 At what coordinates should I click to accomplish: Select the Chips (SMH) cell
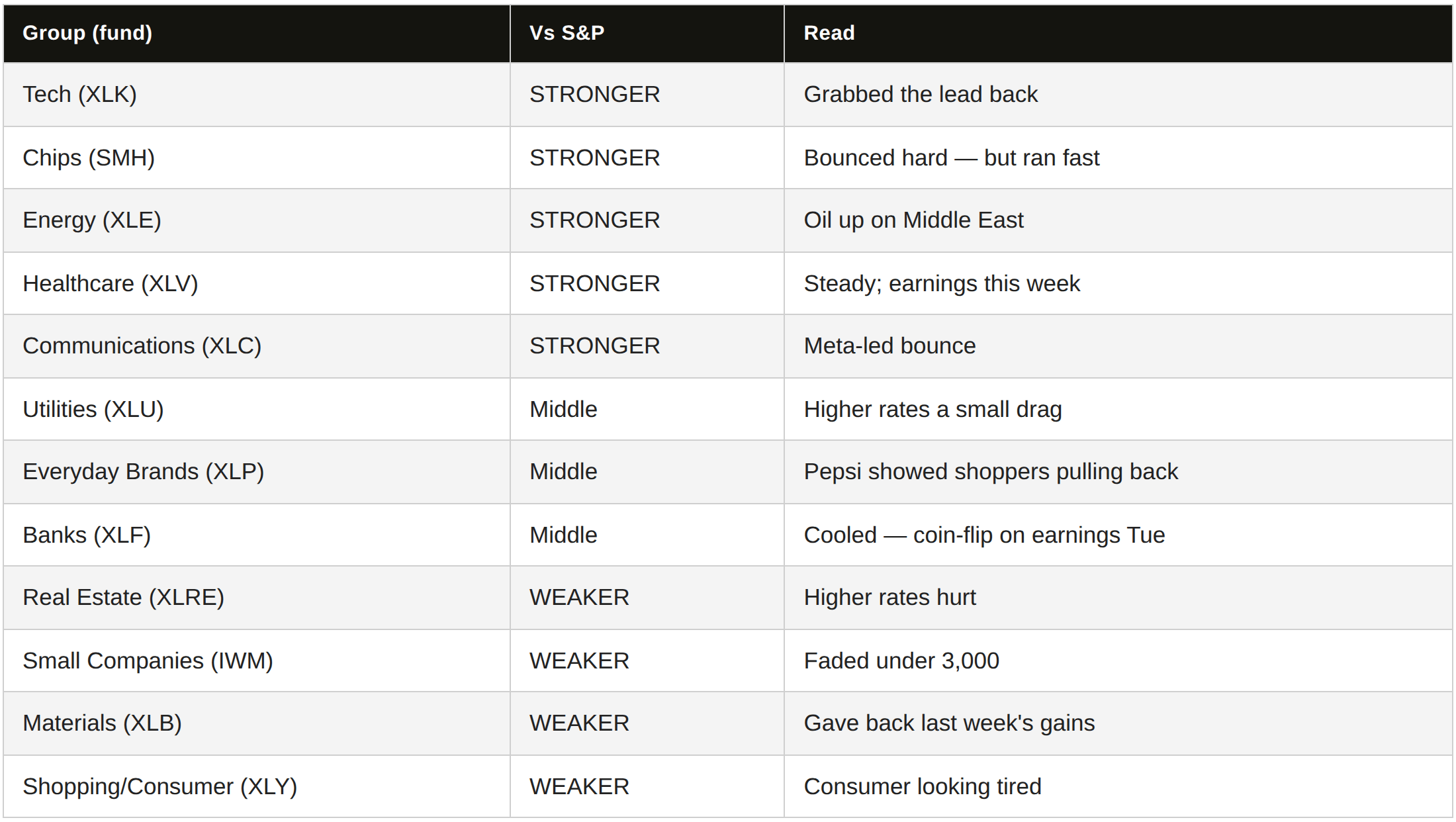[x=257, y=158]
